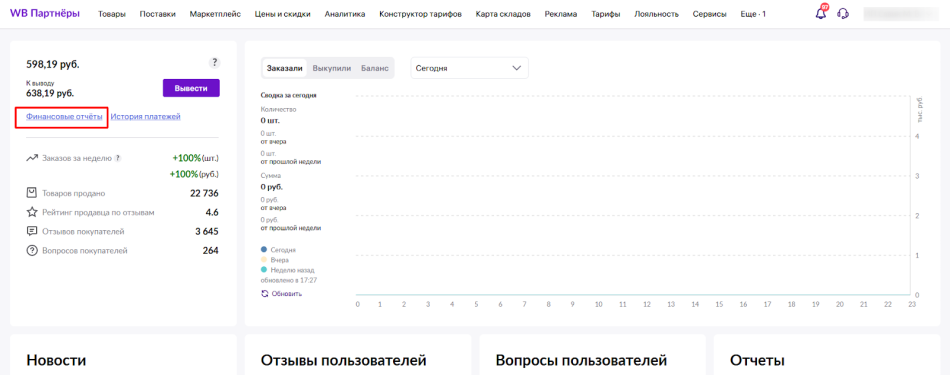Click the shopping bag icon for Товаров продано

(32, 193)
